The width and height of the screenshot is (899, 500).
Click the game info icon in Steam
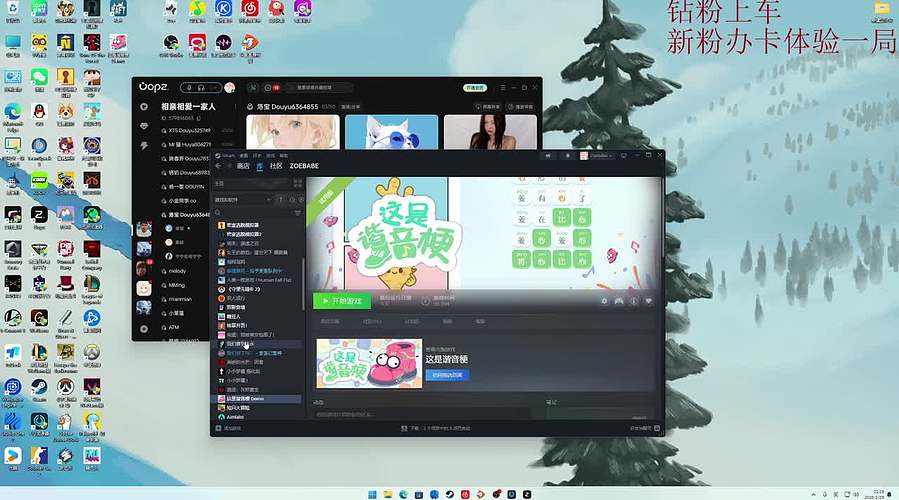point(634,301)
